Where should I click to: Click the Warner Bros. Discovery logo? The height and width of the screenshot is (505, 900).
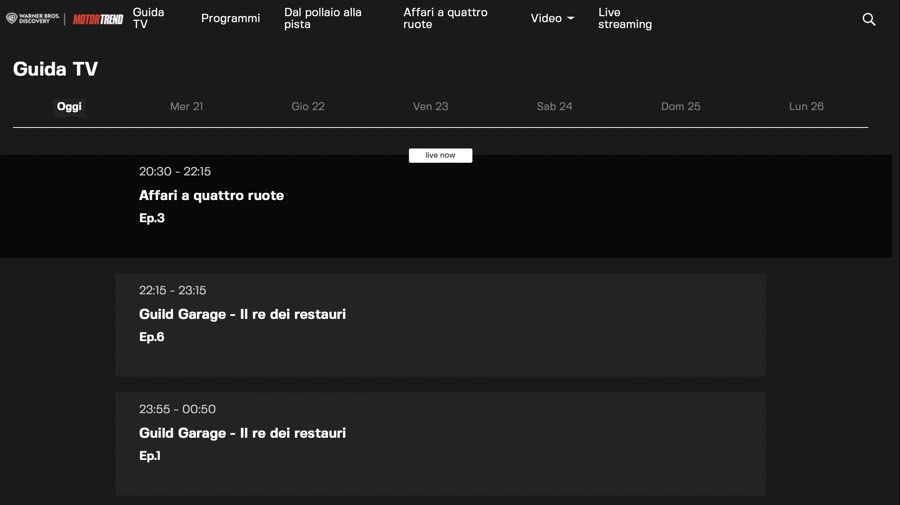click(33, 18)
